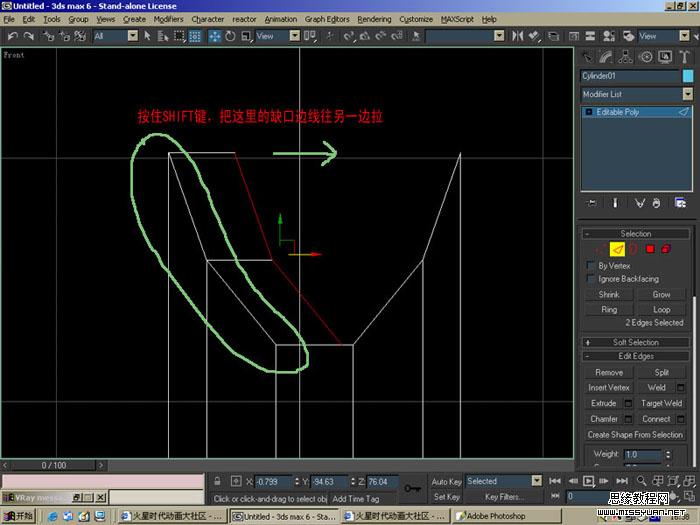Click the Undo arrow icon
Image resolution: width=700 pixels, height=525 pixels.
(x=12, y=36)
